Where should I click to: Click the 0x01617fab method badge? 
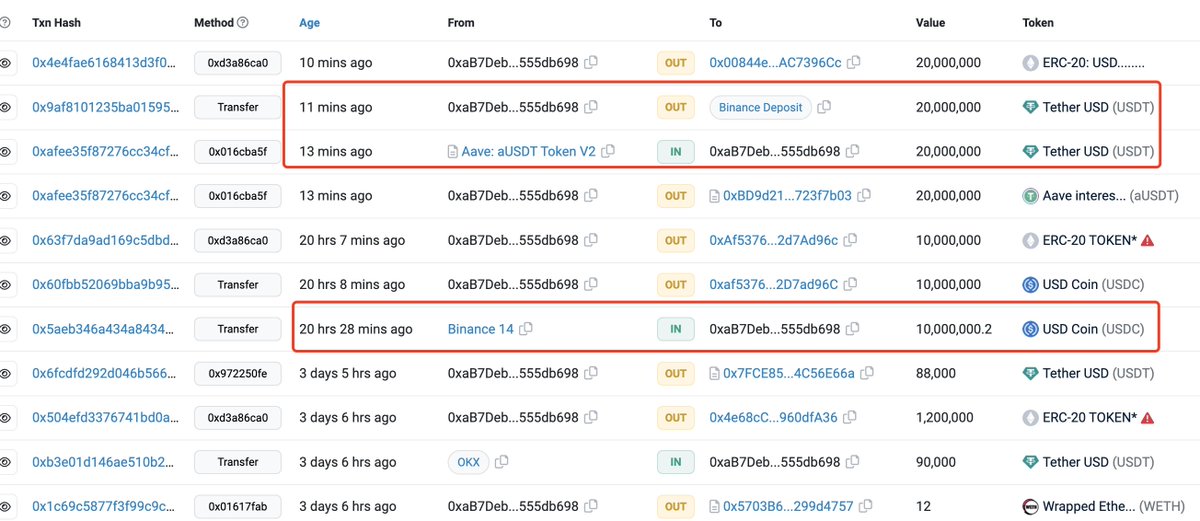(237, 506)
